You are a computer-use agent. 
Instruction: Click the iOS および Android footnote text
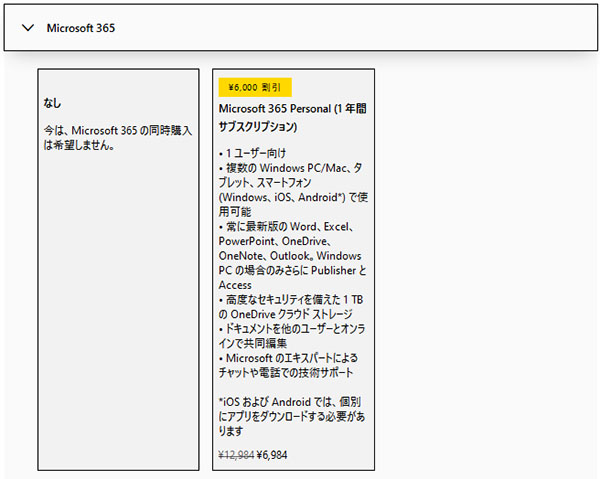coord(292,416)
